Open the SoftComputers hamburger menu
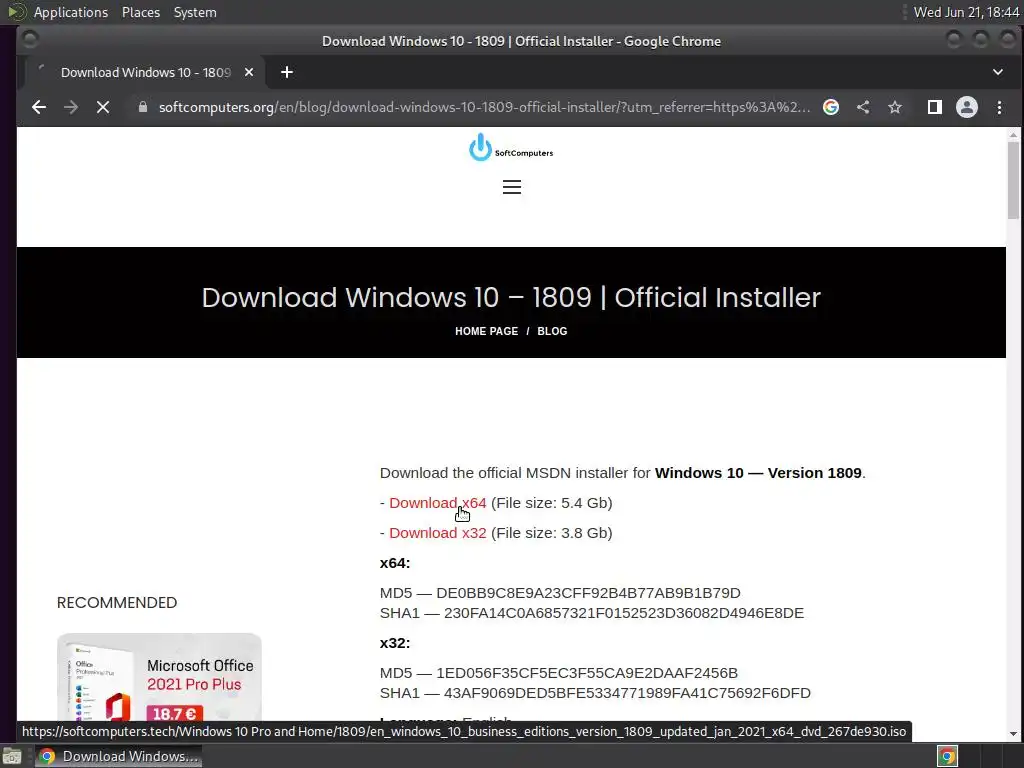This screenshot has width=1024, height=768. tap(511, 187)
